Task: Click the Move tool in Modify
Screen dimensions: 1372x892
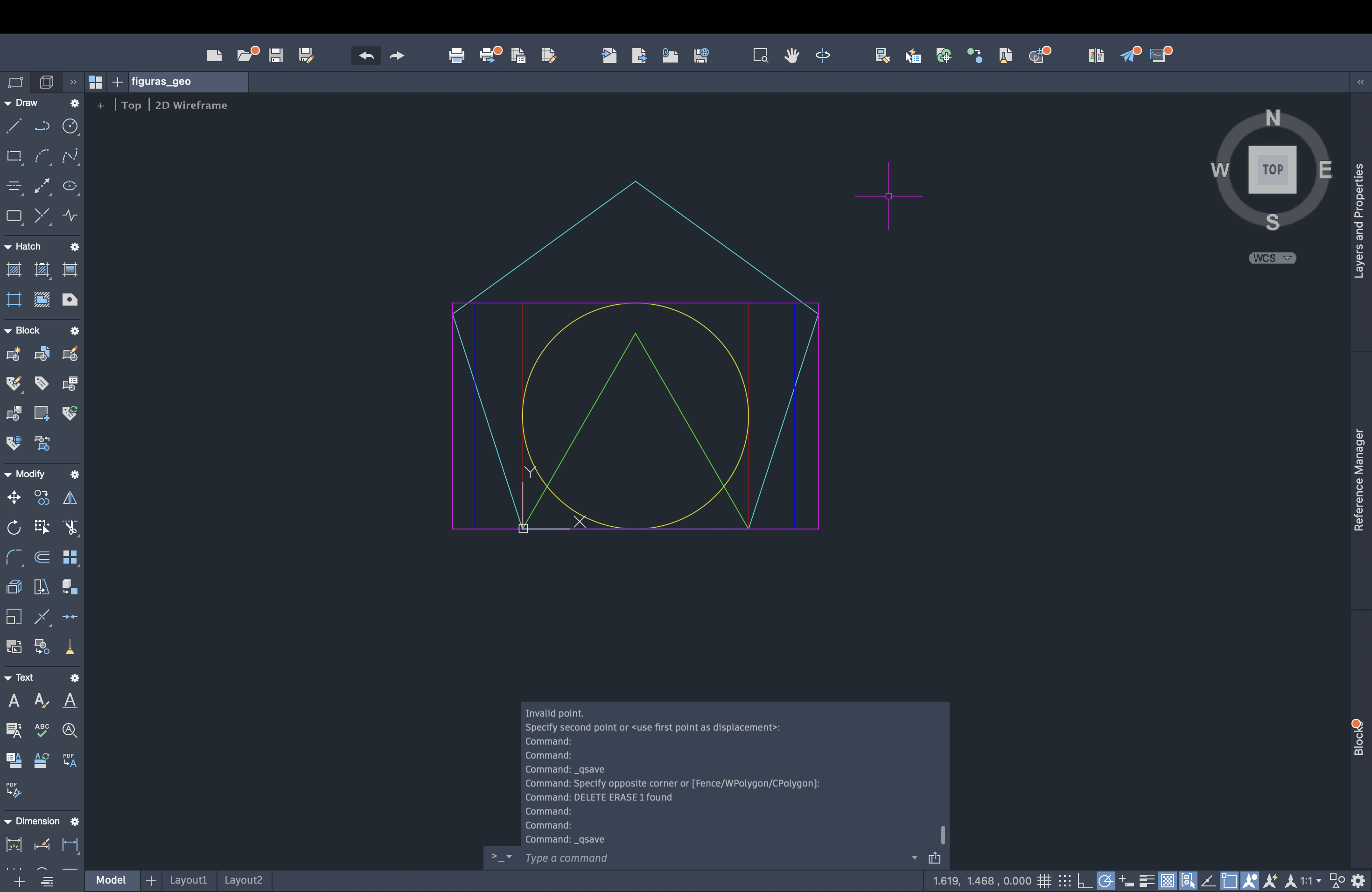Action: [14, 497]
